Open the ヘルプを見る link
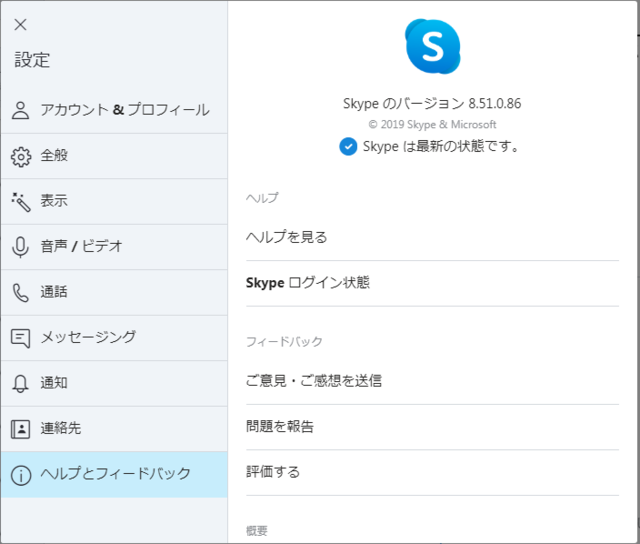Screen dimensions: 640x544 click(433, 238)
